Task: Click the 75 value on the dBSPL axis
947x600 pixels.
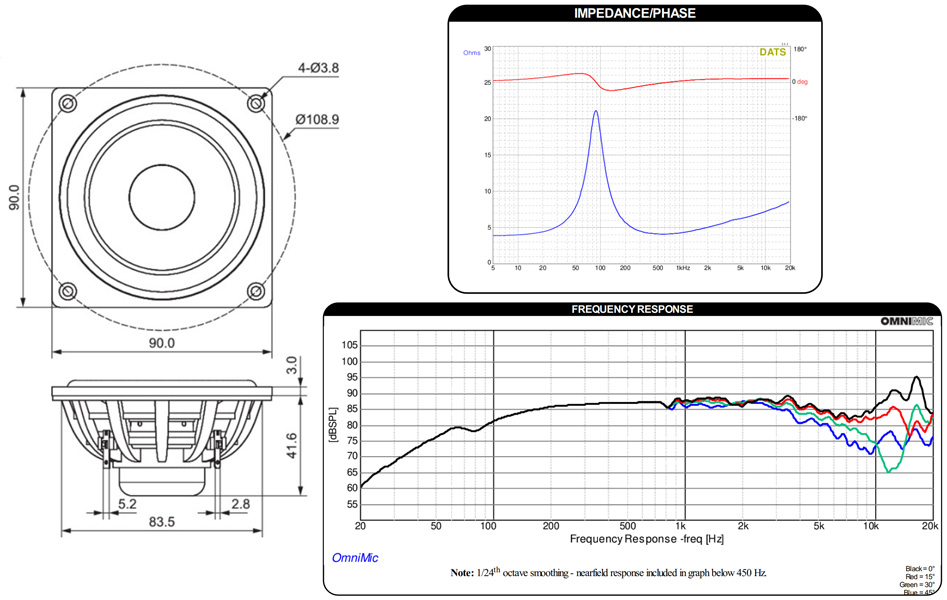Action: 350,441
